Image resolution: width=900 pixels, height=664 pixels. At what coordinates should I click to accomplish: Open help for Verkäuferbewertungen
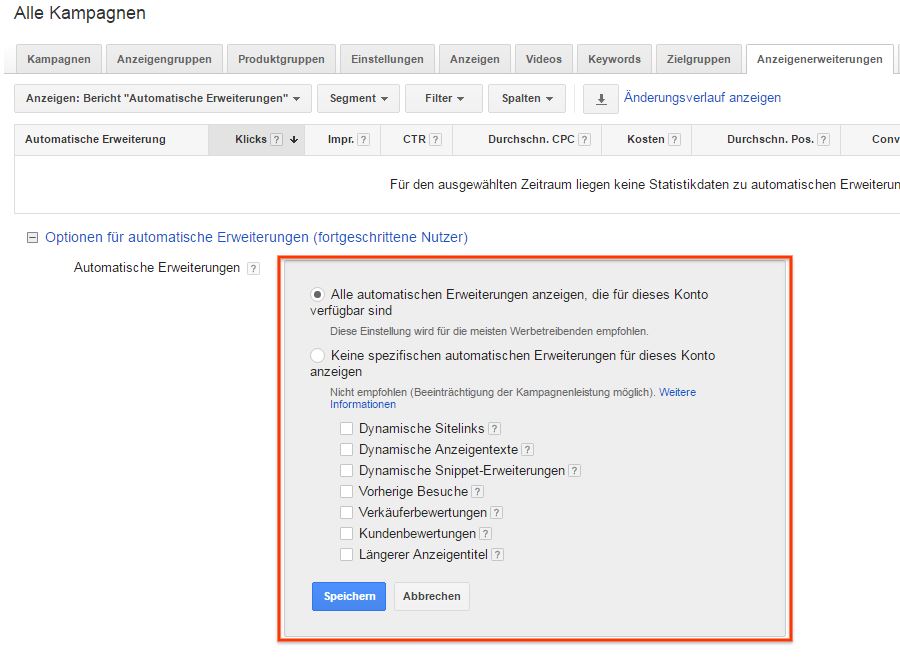pos(496,513)
